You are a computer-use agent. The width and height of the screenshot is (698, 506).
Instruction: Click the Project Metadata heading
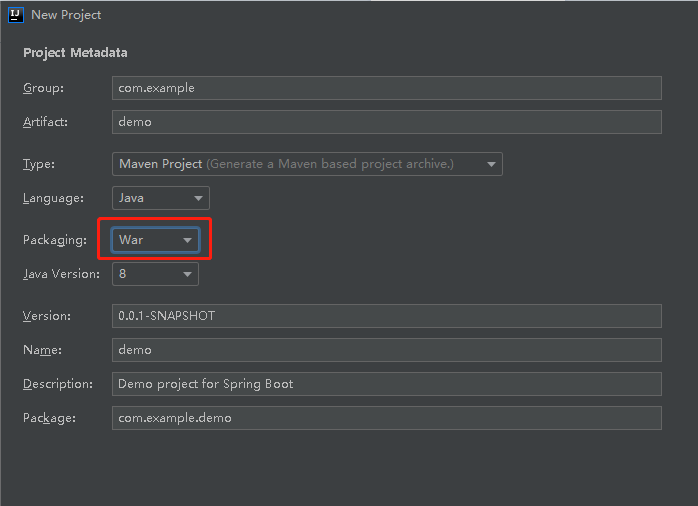pos(75,53)
